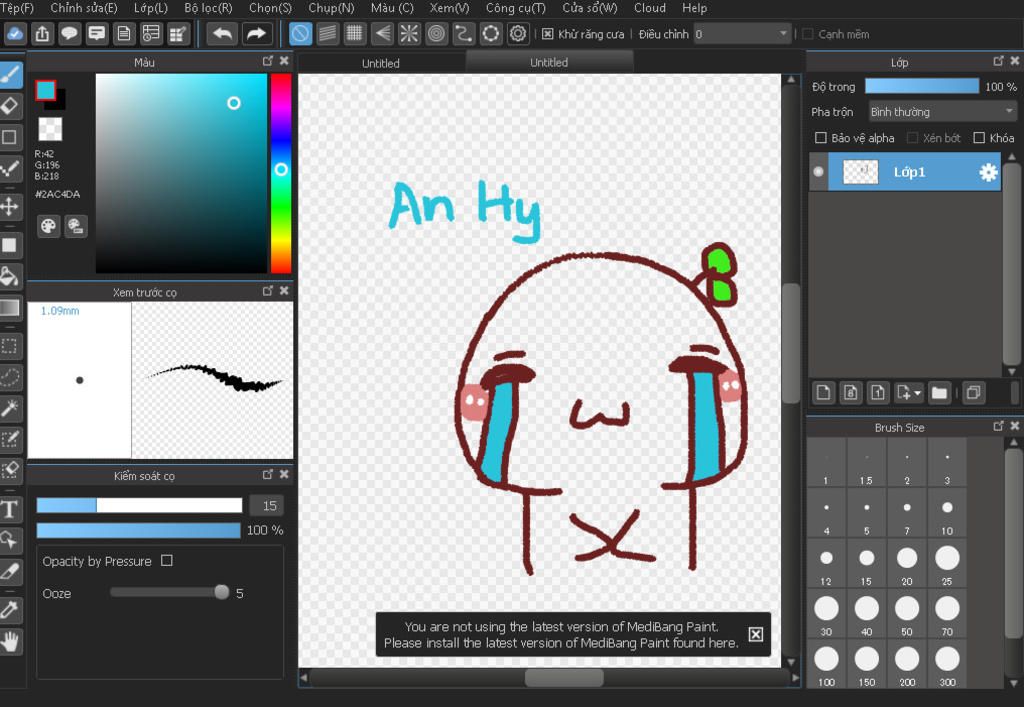Image resolution: width=1024 pixels, height=707 pixels.
Task: Select the foreground cyan color swatch
Action: tap(45, 90)
